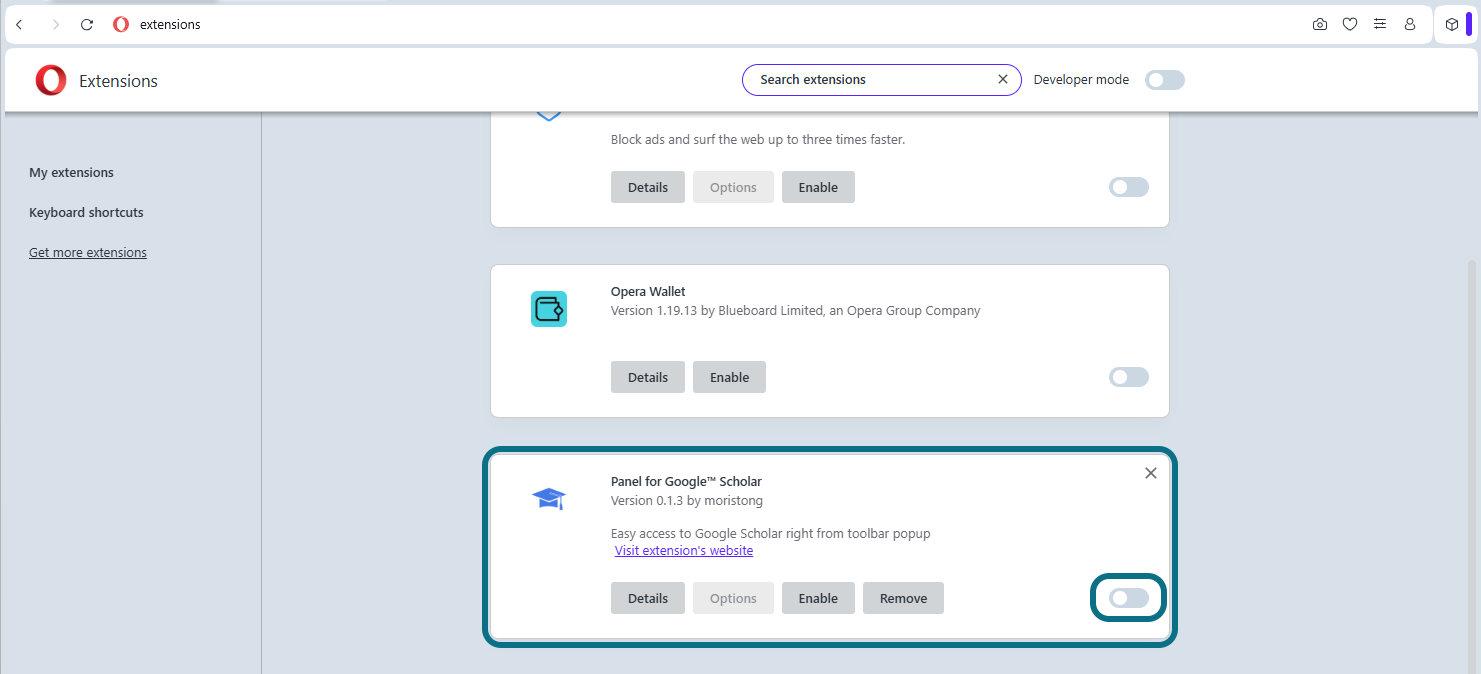Click "Version 0.1.3 by moristong" text
Viewport: 1481px width, 674px height.
(687, 501)
